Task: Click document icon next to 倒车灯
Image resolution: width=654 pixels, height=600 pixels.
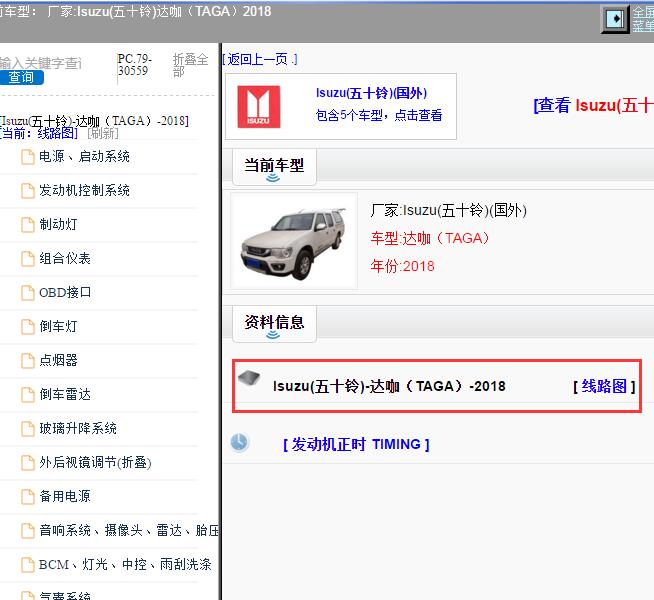Action: pos(28,327)
